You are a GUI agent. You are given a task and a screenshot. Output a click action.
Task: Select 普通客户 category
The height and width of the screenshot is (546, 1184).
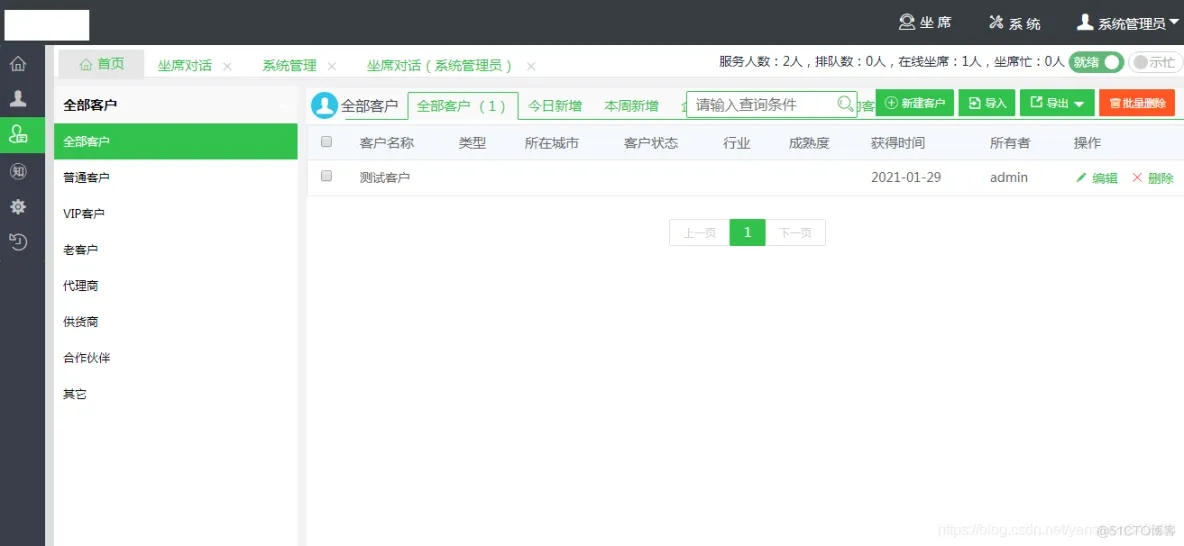[x=175, y=177]
